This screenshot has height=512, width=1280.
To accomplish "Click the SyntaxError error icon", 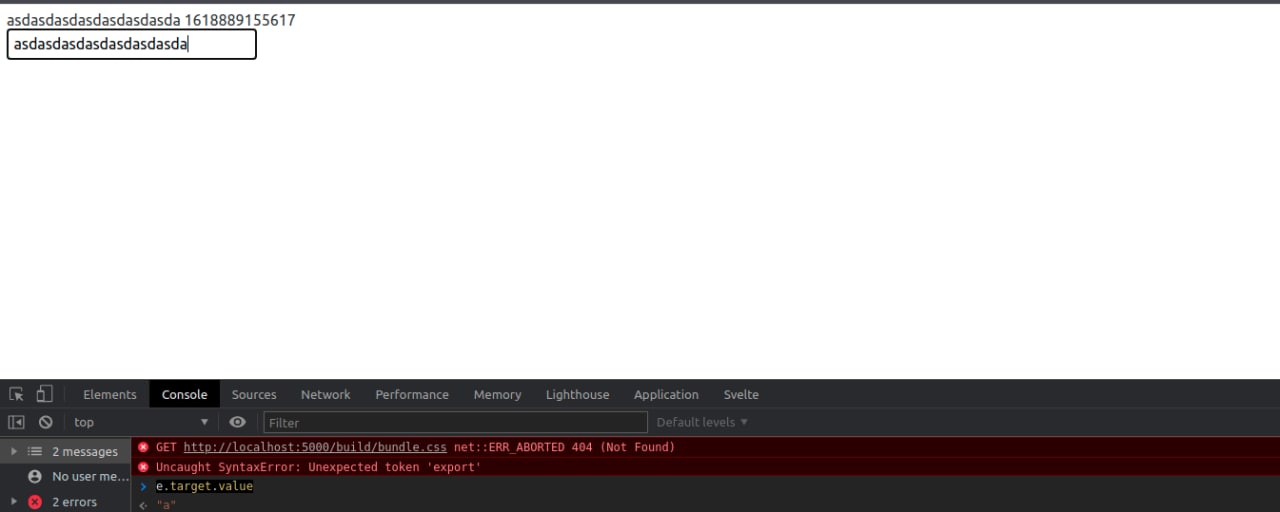I will pos(143,467).
